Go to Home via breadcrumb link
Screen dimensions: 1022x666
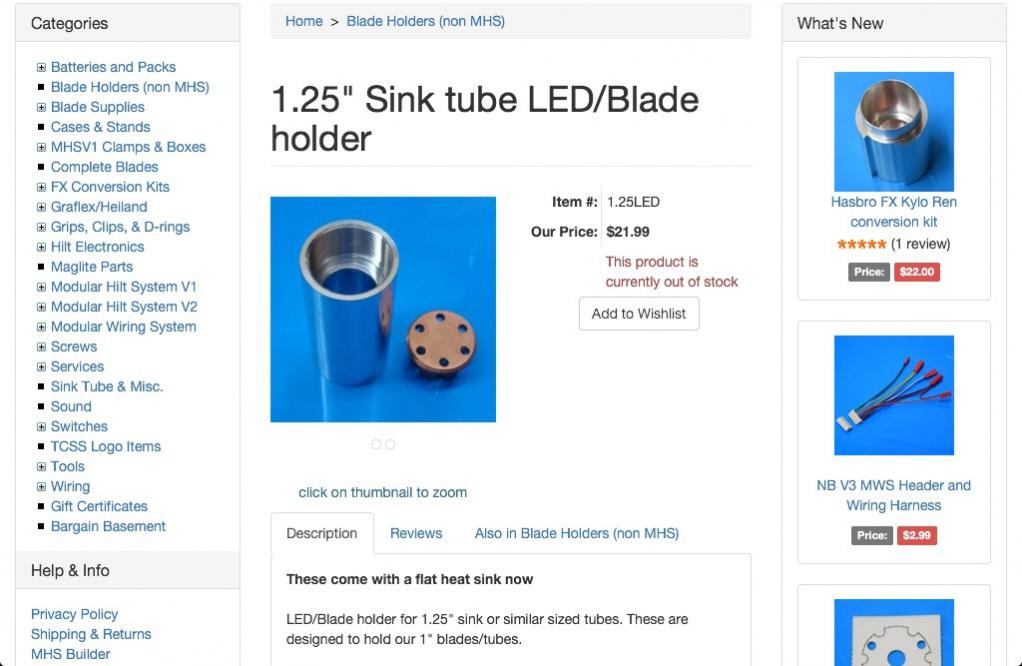click(x=304, y=21)
